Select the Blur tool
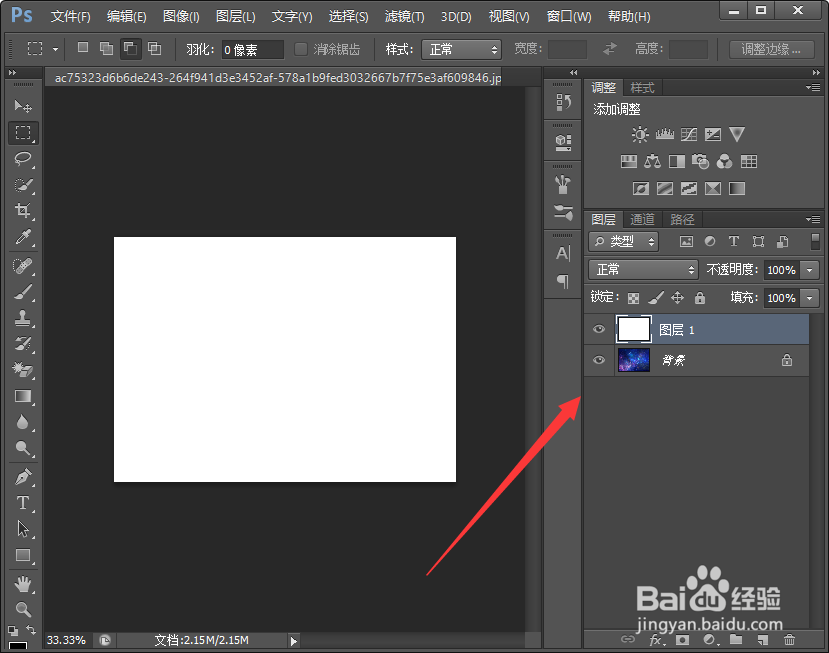Image resolution: width=829 pixels, height=653 pixels. 23,422
